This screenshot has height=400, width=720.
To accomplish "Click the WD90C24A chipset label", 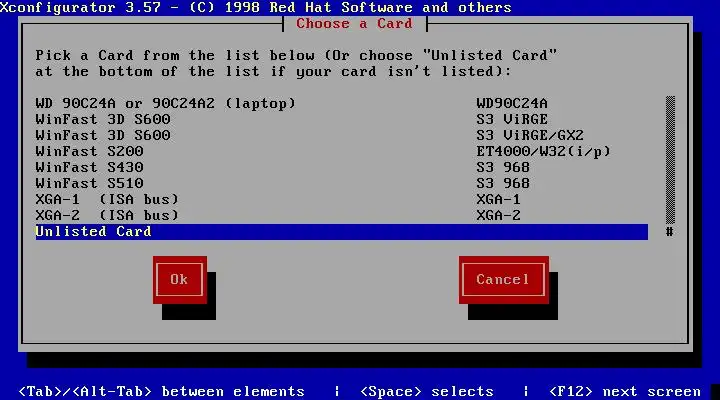I will point(512,103).
